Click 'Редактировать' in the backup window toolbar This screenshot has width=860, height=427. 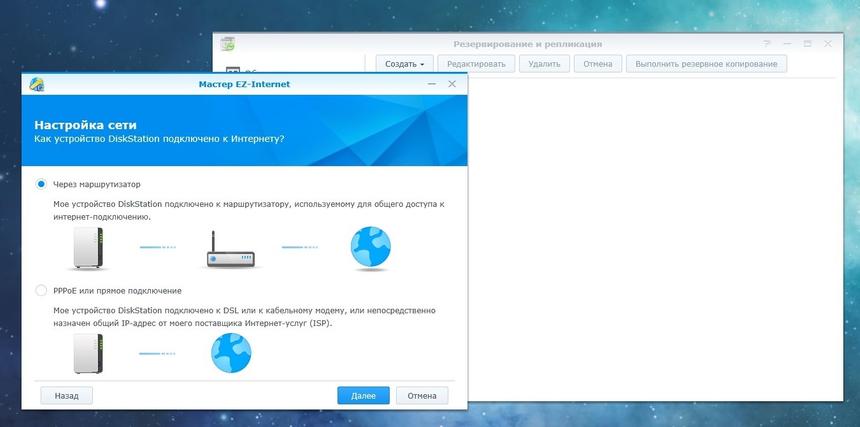tap(476, 64)
